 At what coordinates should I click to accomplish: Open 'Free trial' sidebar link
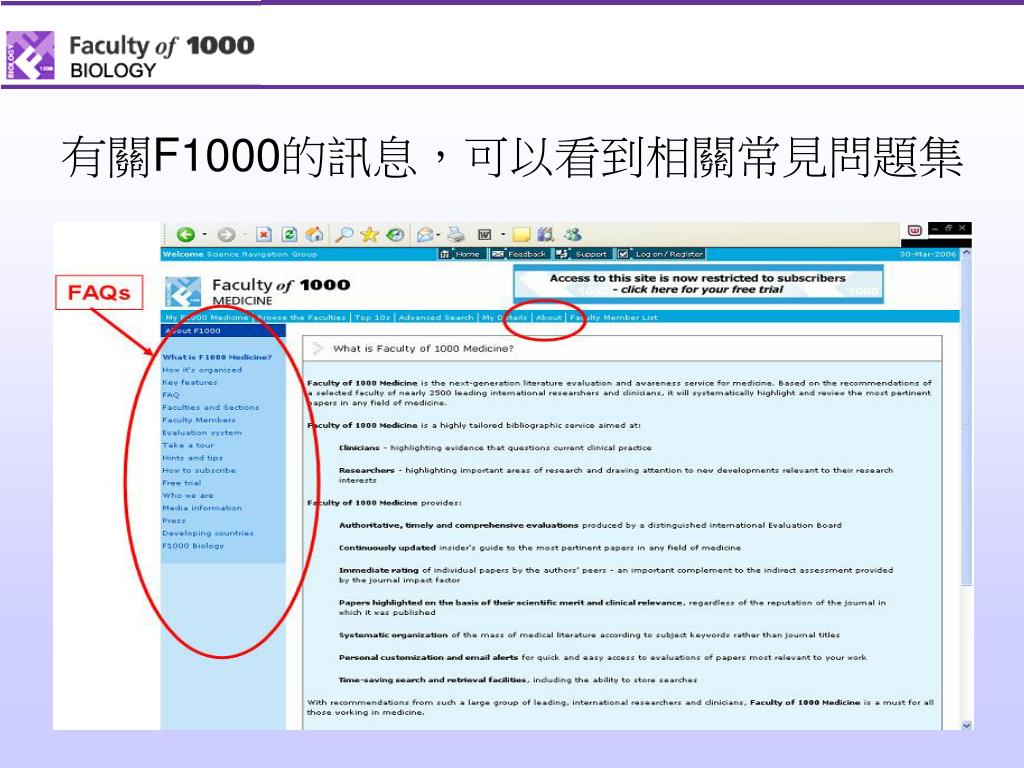pyautogui.click(x=182, y=483)
